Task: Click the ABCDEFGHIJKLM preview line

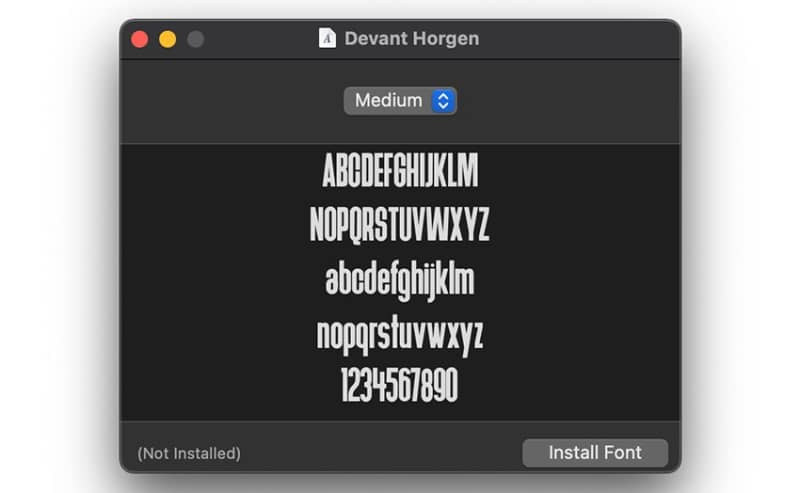Action: tap(401, 170)
